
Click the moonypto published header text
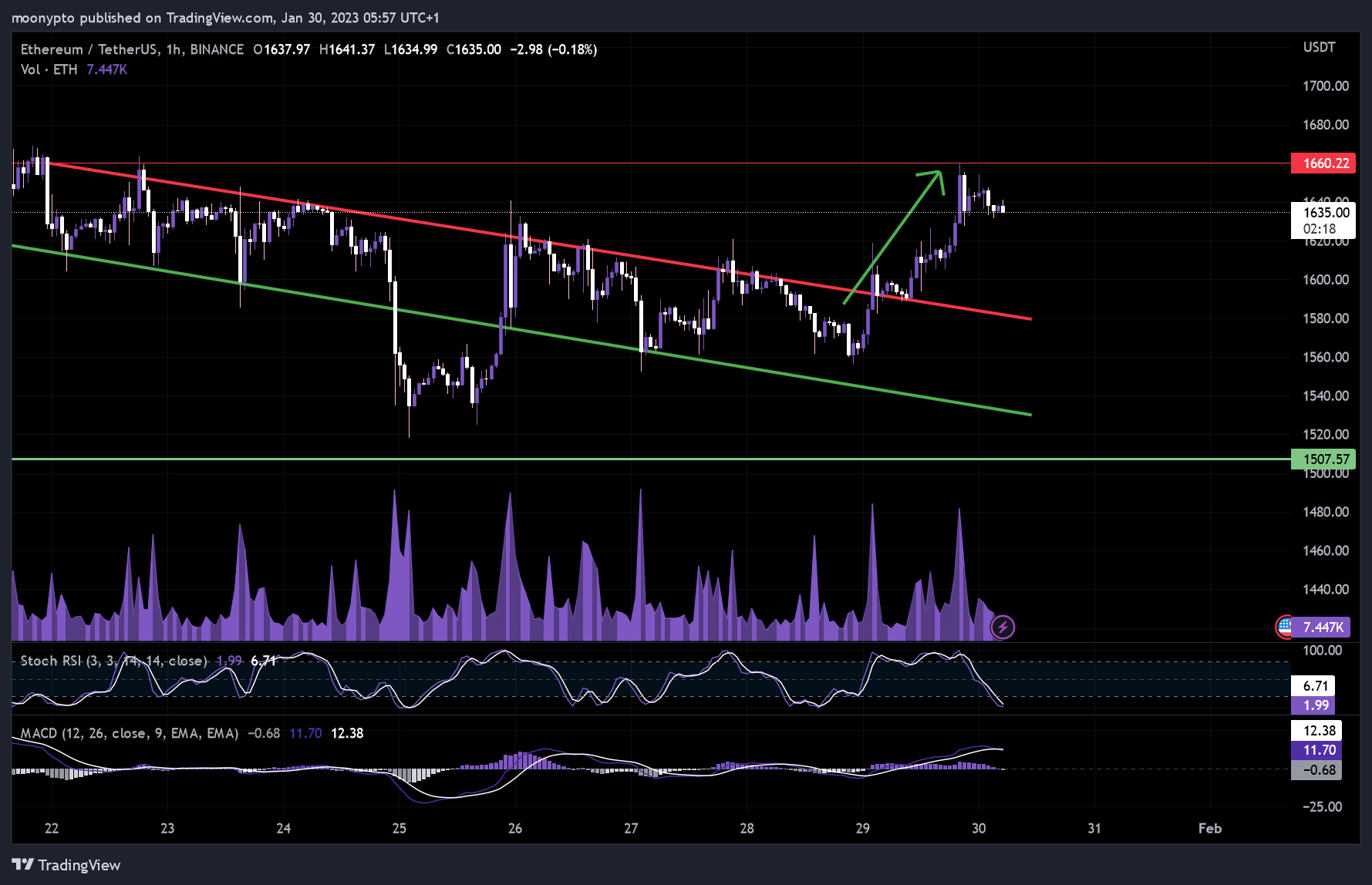click(x=225, y=18)
